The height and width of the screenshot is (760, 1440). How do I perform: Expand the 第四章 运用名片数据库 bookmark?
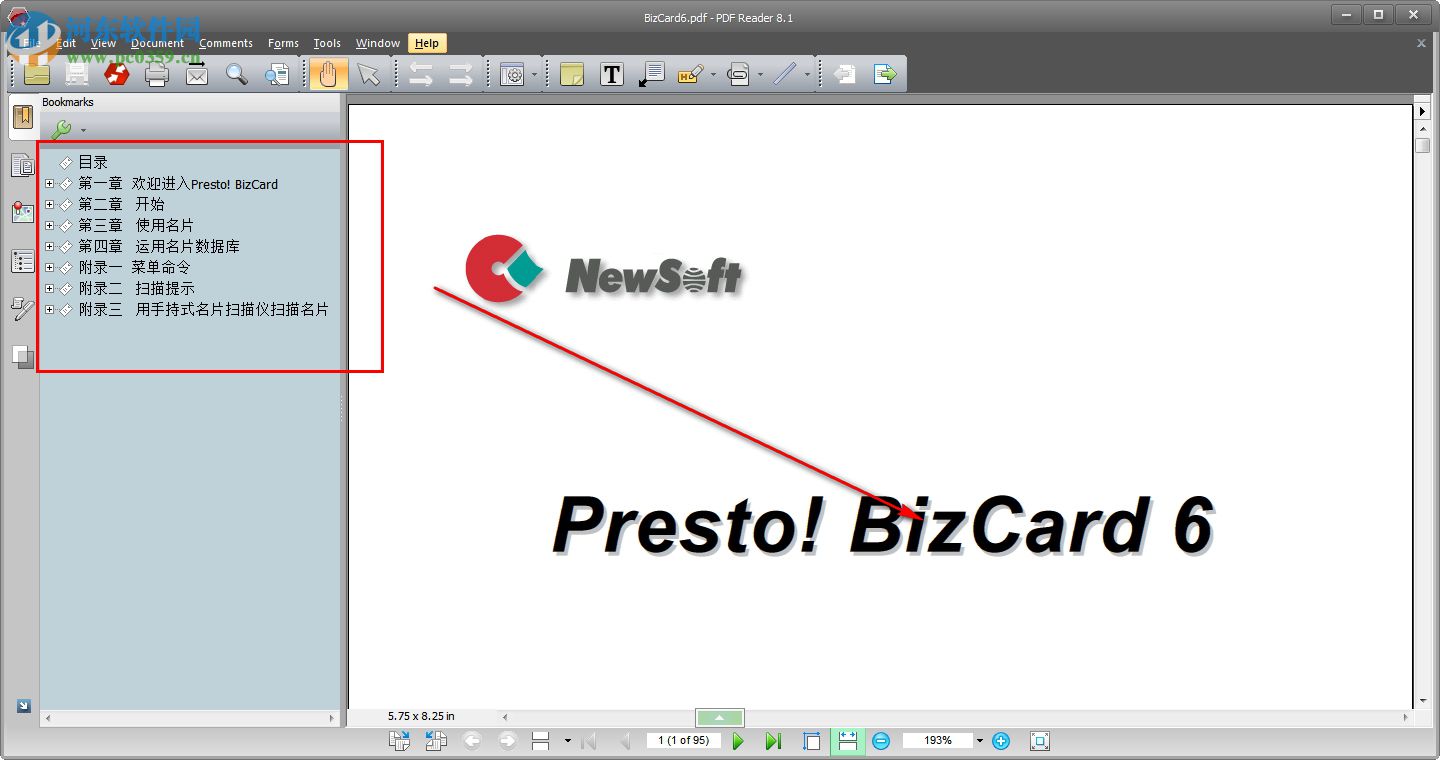click(50, 246)
